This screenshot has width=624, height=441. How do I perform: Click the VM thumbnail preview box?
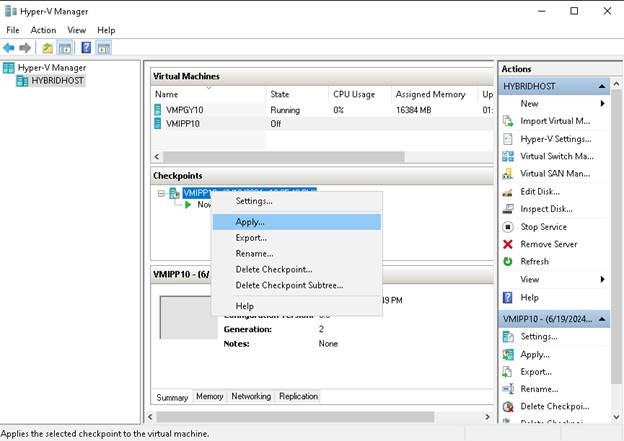click(188, 317)
